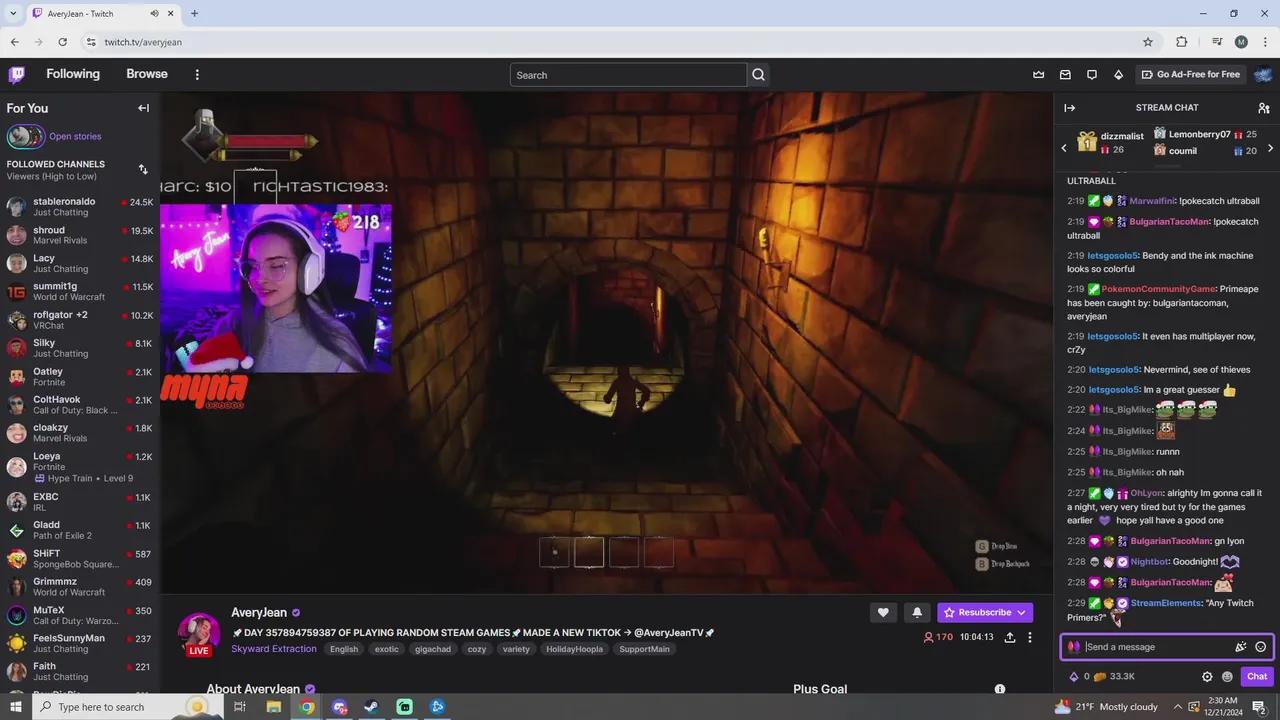Viewport: 1280px width, 720px height.
Task: Open the Following tab
Action: coord(73,74)
